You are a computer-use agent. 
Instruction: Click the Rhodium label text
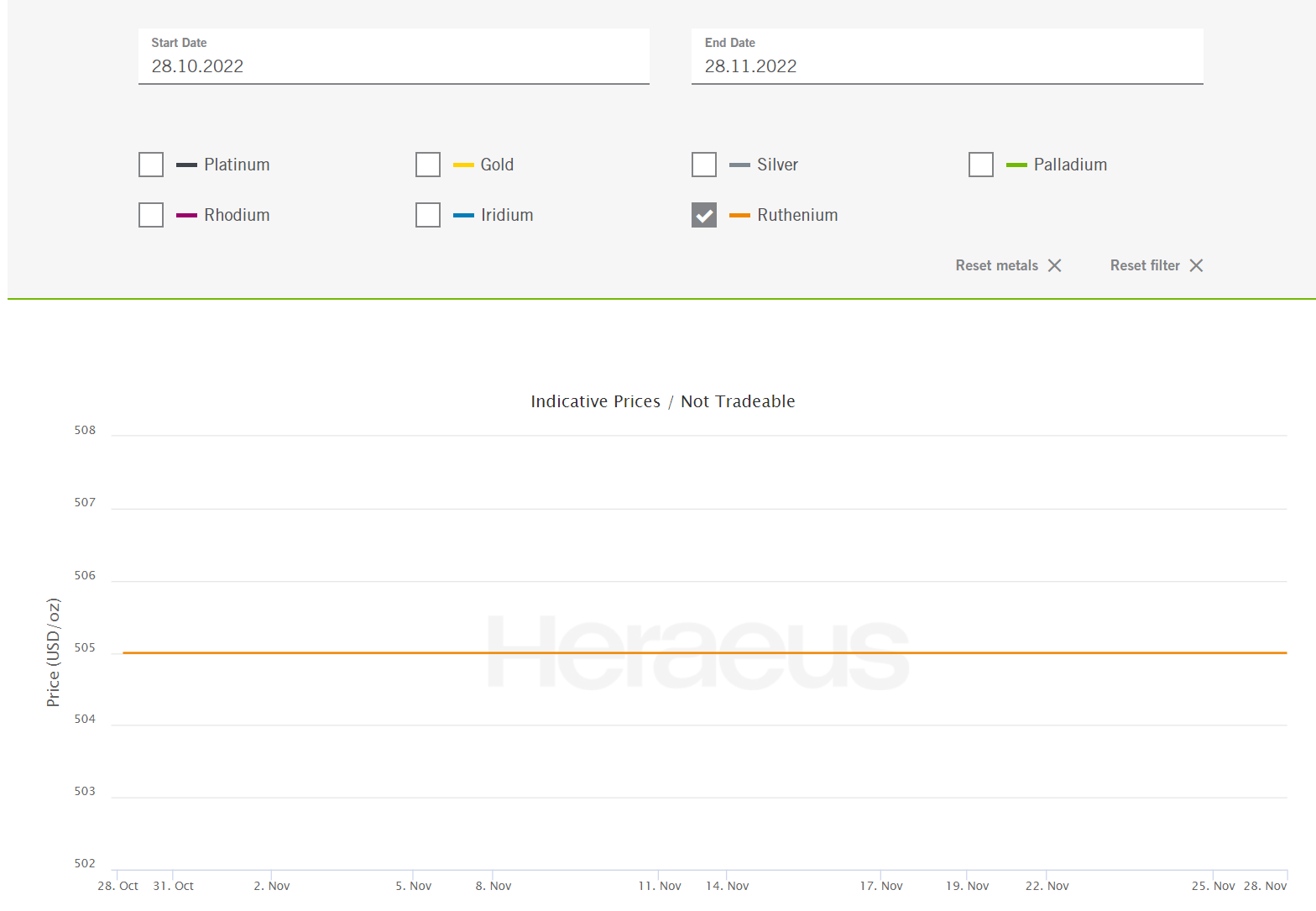tap(237, 215)
